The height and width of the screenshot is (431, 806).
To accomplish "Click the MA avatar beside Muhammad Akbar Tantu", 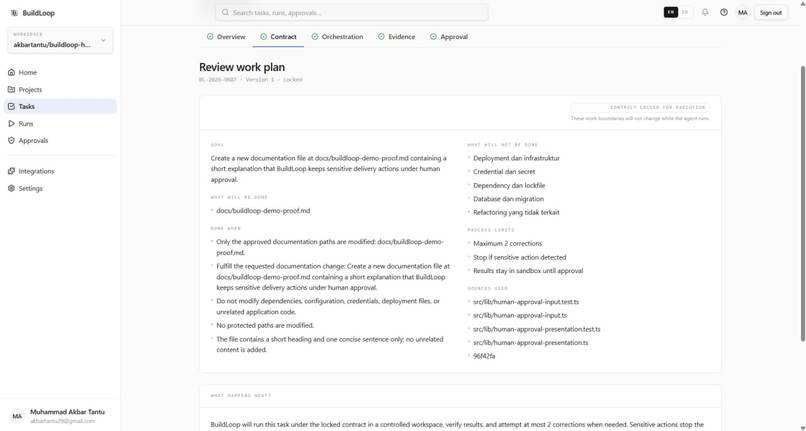I will pos(17,416).
